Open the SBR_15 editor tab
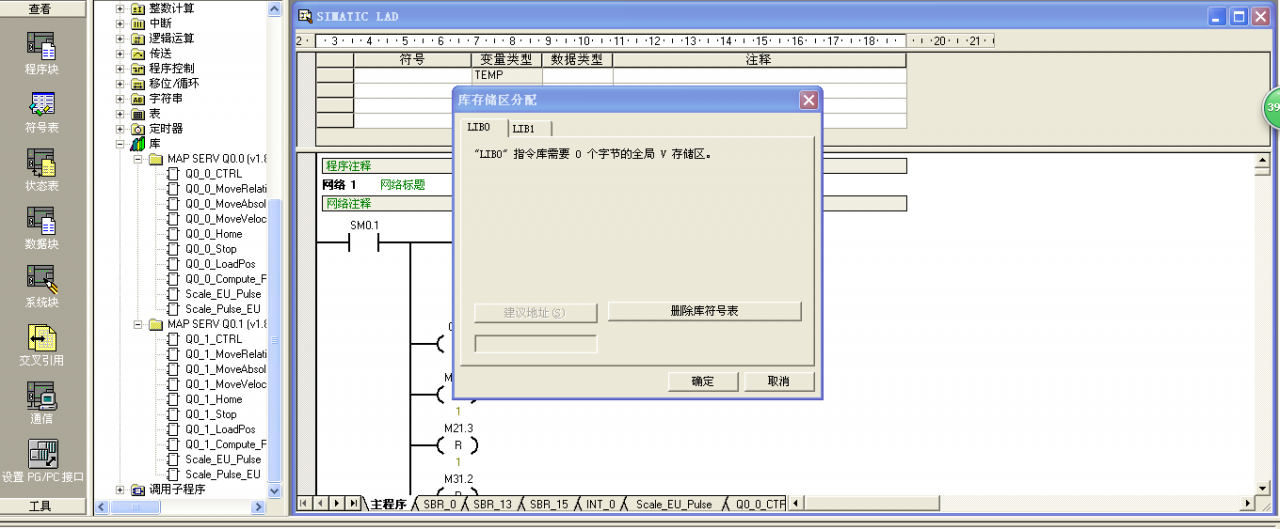This screenshot has width=1280, height=529. pos(549,504)
